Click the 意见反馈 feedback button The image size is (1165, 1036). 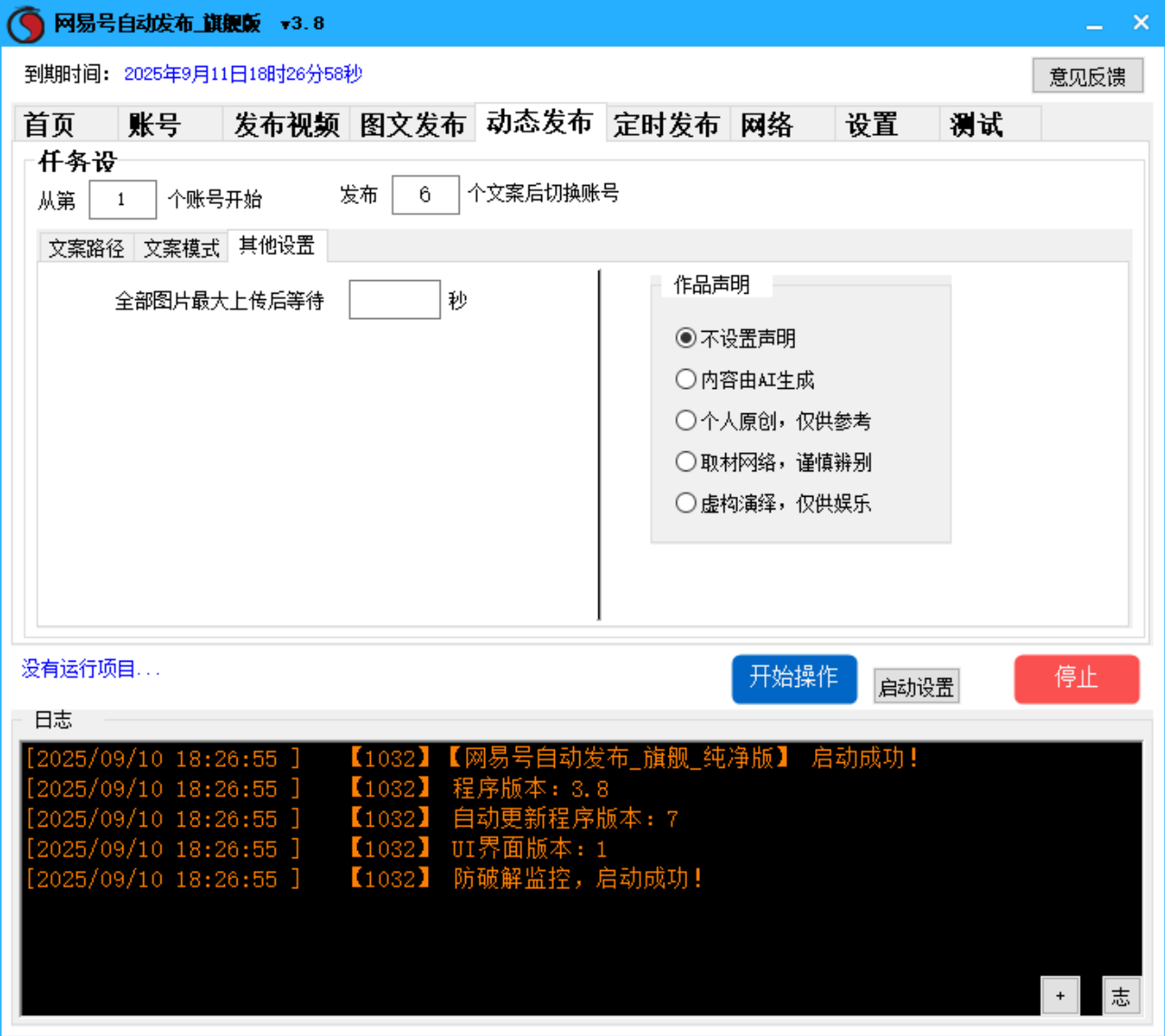[1087, 76]
